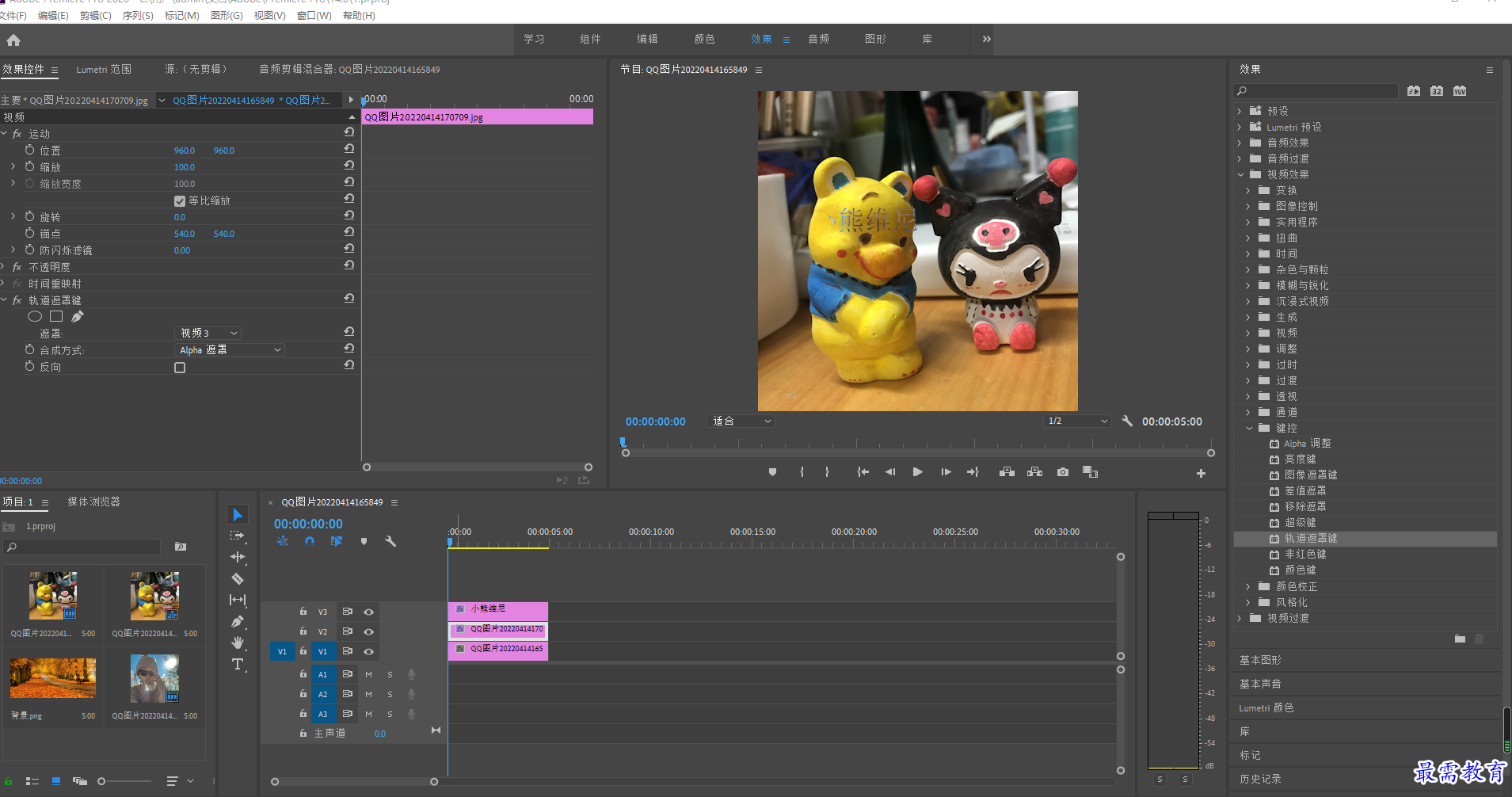This screenshot has height=797, width=1512.
Task: Open the Essential Graphics panel
Action: click(x=1260, y=660)
